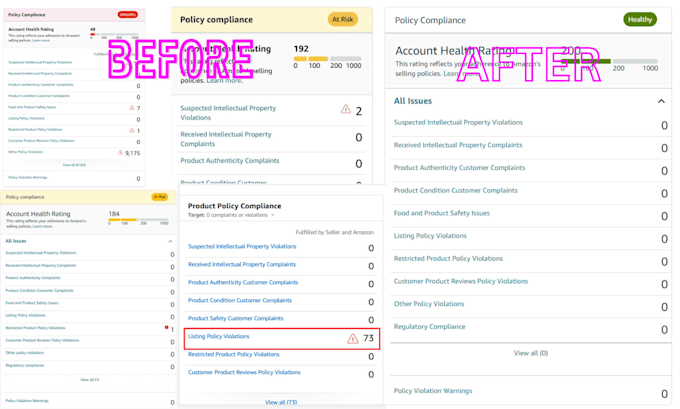Open View all (1) in rating 184 panel
This screenshot has width=680, height=409.
coord(90,380)
